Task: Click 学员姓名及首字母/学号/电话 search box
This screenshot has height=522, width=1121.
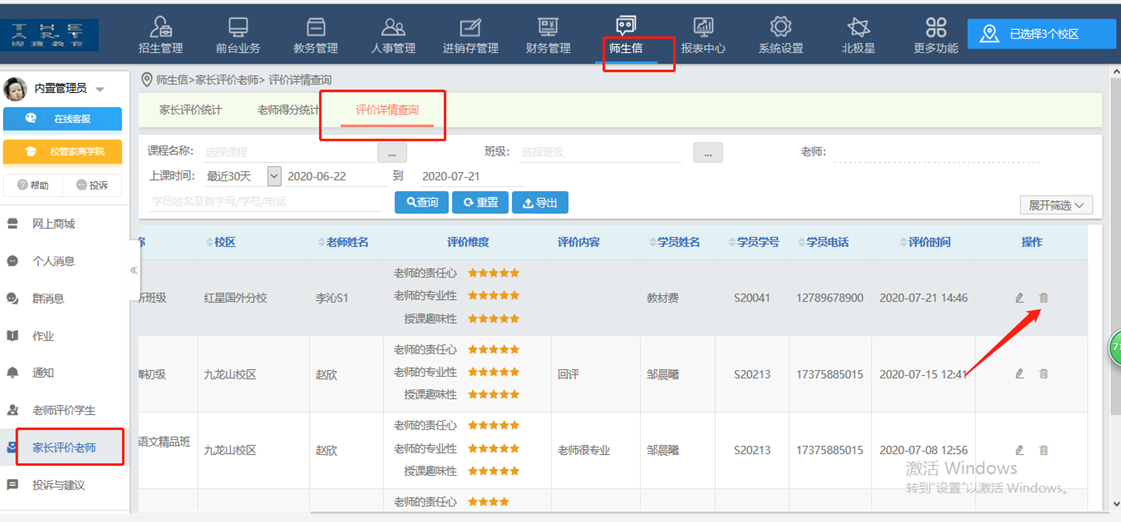Action: [x=265, y=202]
